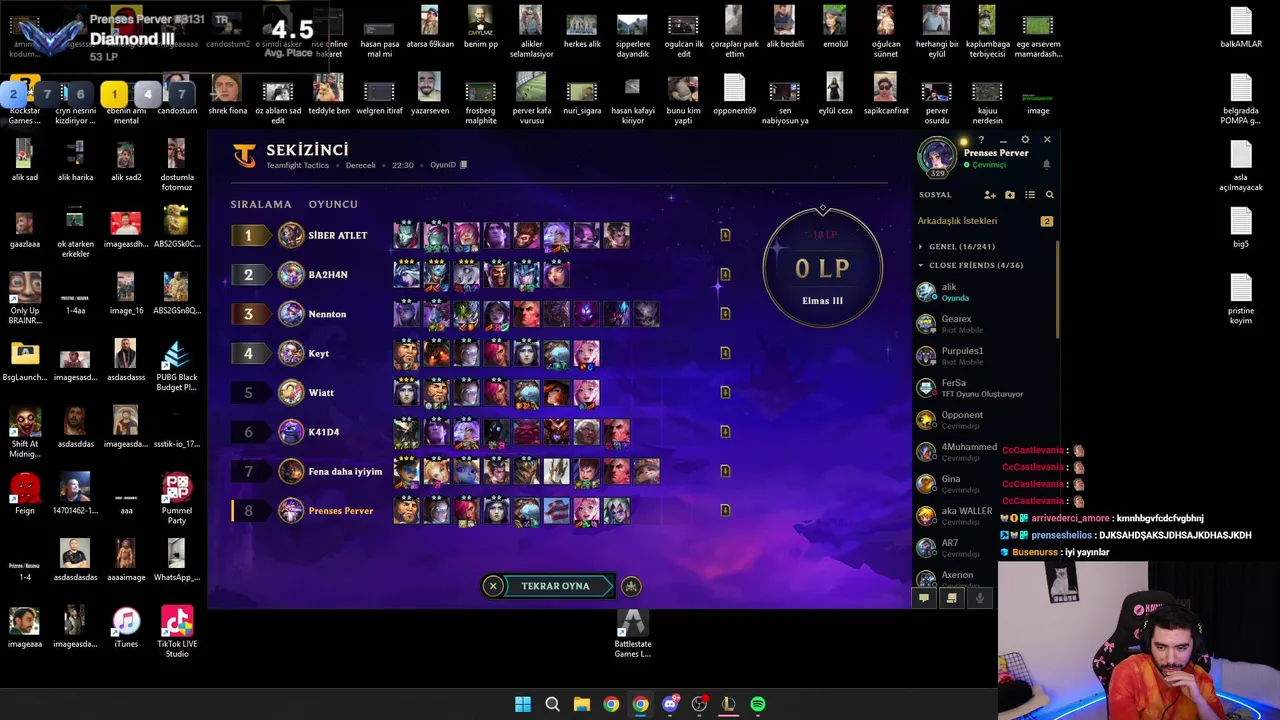
Task: Click the round emblem icon right of TEKRAR OYNA
Action: [631, 586]
